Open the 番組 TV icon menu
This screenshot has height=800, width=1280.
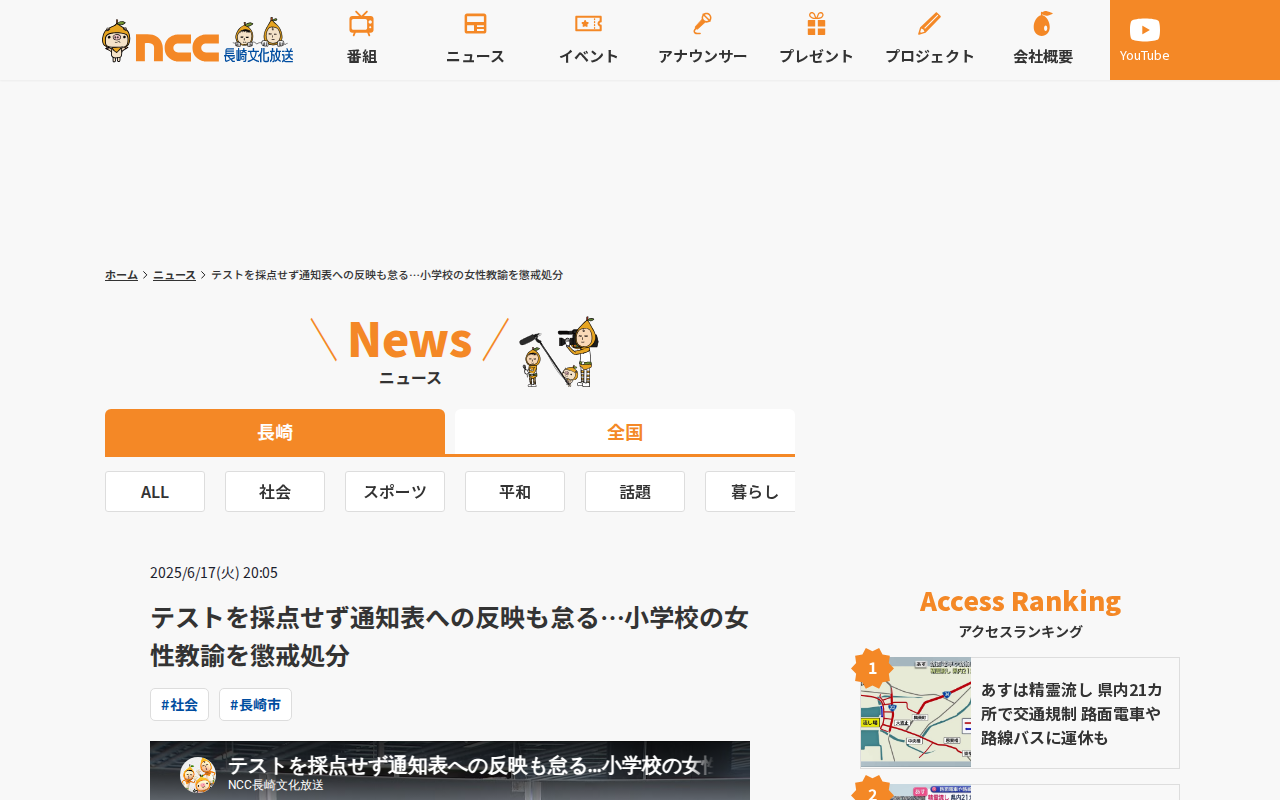[361, 24]
